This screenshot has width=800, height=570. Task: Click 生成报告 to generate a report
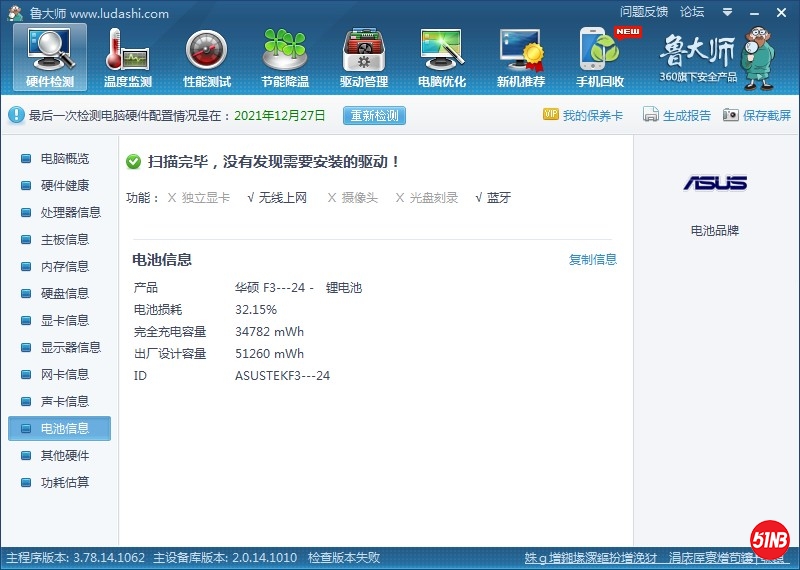click(677, 115)
